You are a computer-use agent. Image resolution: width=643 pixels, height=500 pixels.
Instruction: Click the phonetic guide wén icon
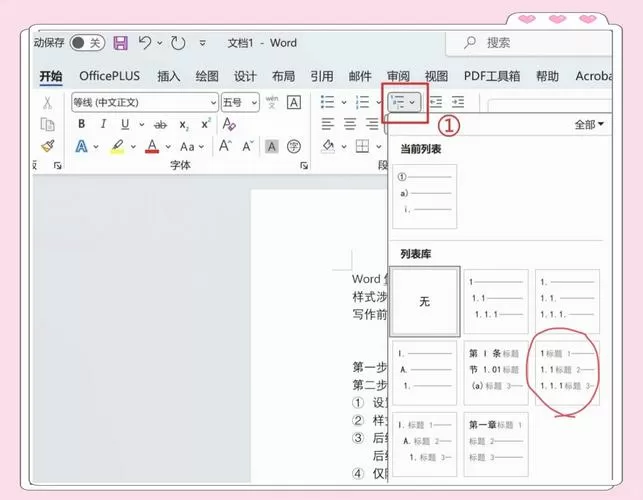point(272,102)
